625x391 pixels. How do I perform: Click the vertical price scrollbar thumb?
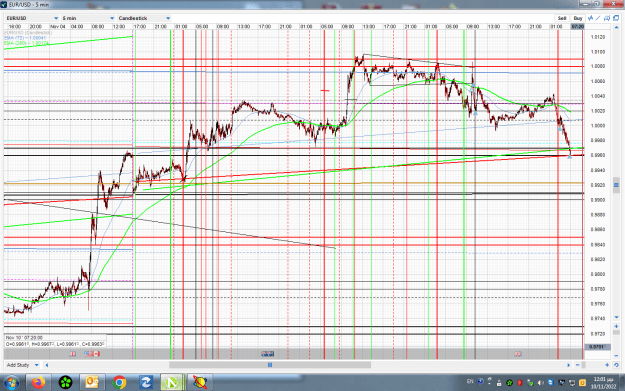click(616, 185)
